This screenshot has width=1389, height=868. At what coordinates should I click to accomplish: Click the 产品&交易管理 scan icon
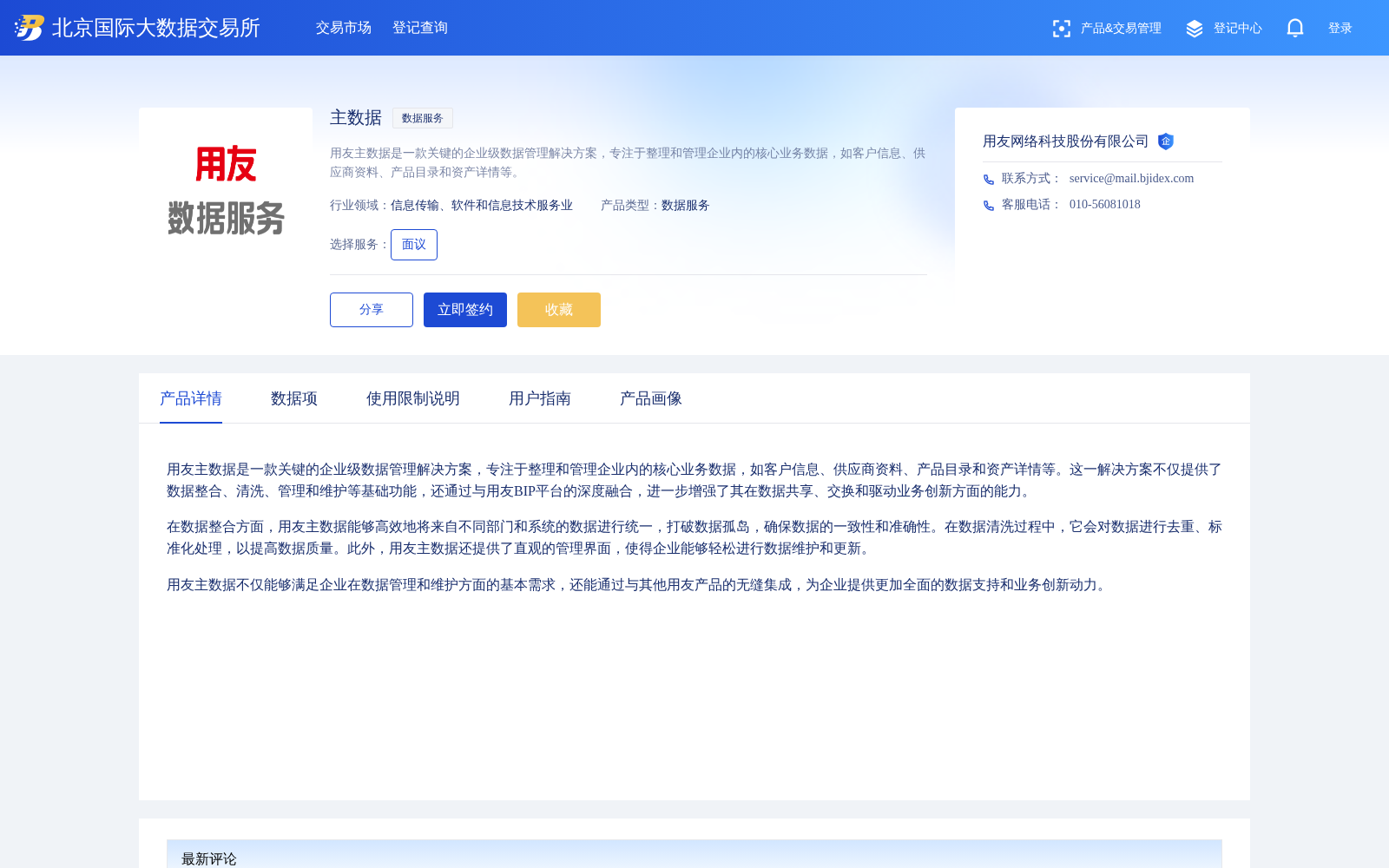pyautogui.click(x=1061, y=29)
